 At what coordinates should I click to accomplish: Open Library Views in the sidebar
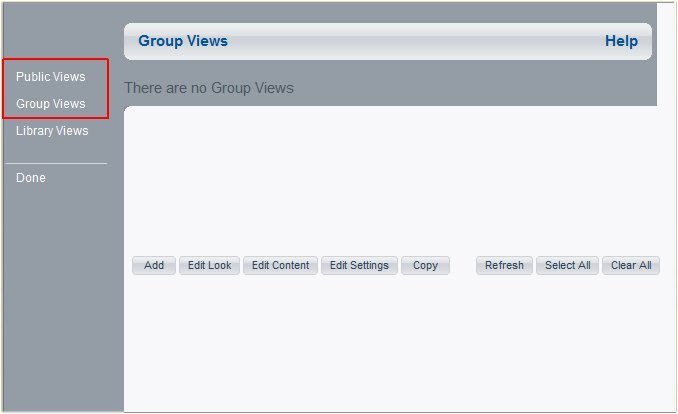pos(52,131)
